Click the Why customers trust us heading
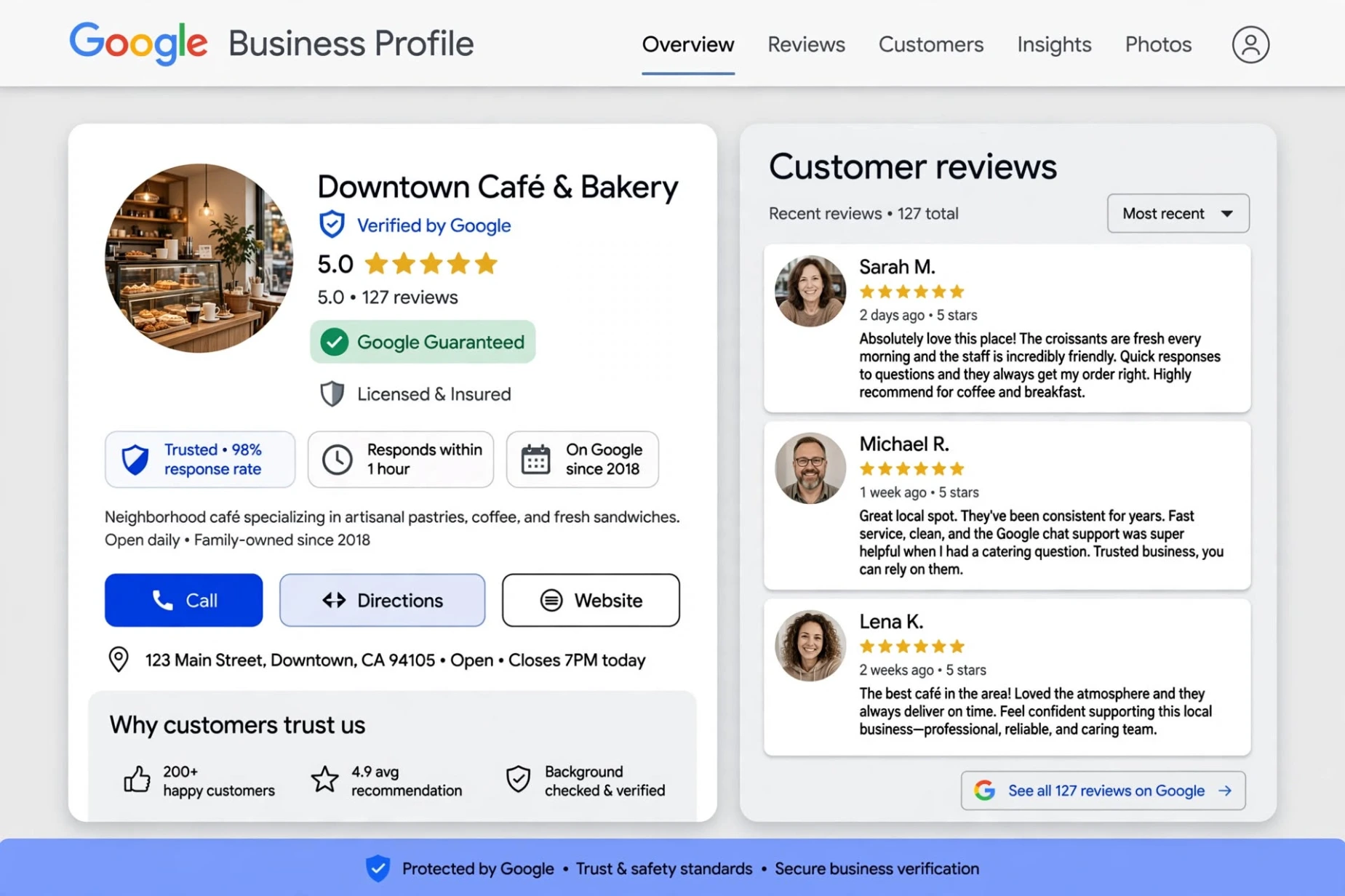 (x=237, y=725)
